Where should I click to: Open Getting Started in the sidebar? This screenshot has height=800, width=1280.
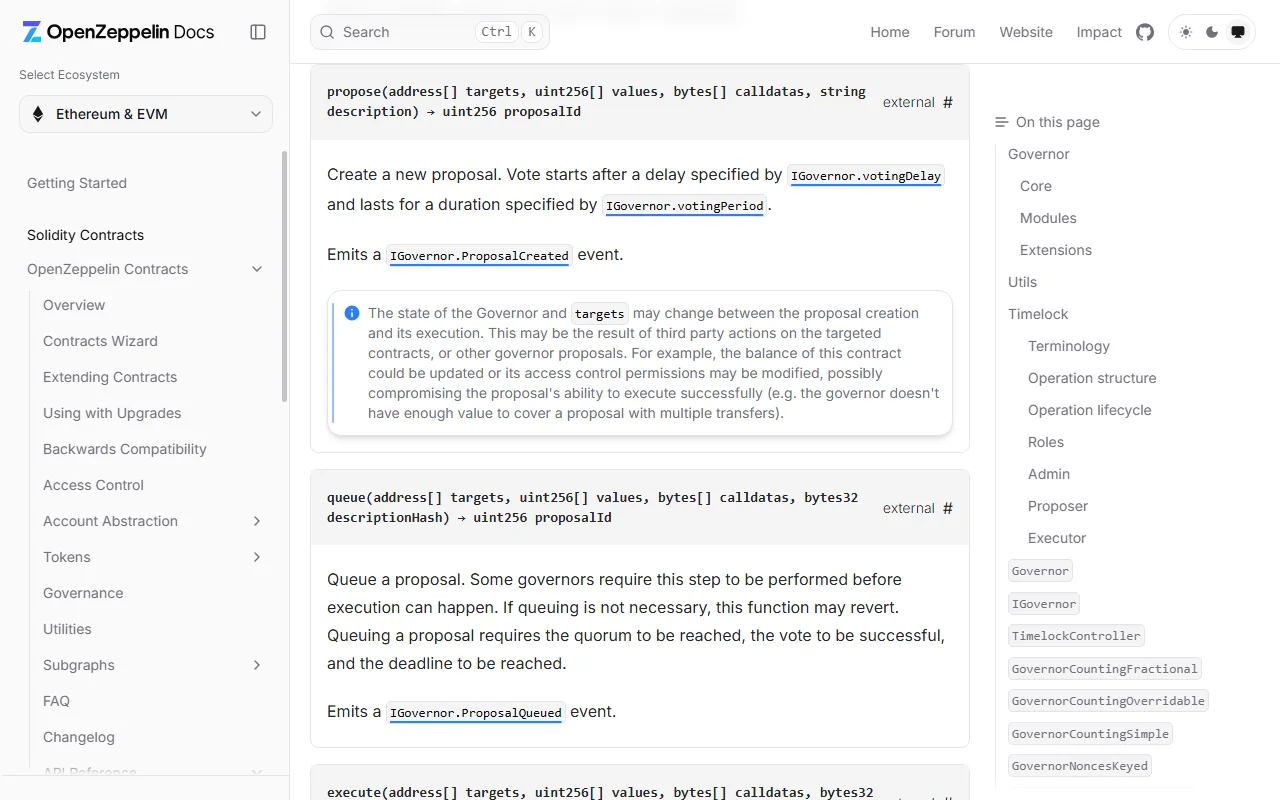coord(77,183)
